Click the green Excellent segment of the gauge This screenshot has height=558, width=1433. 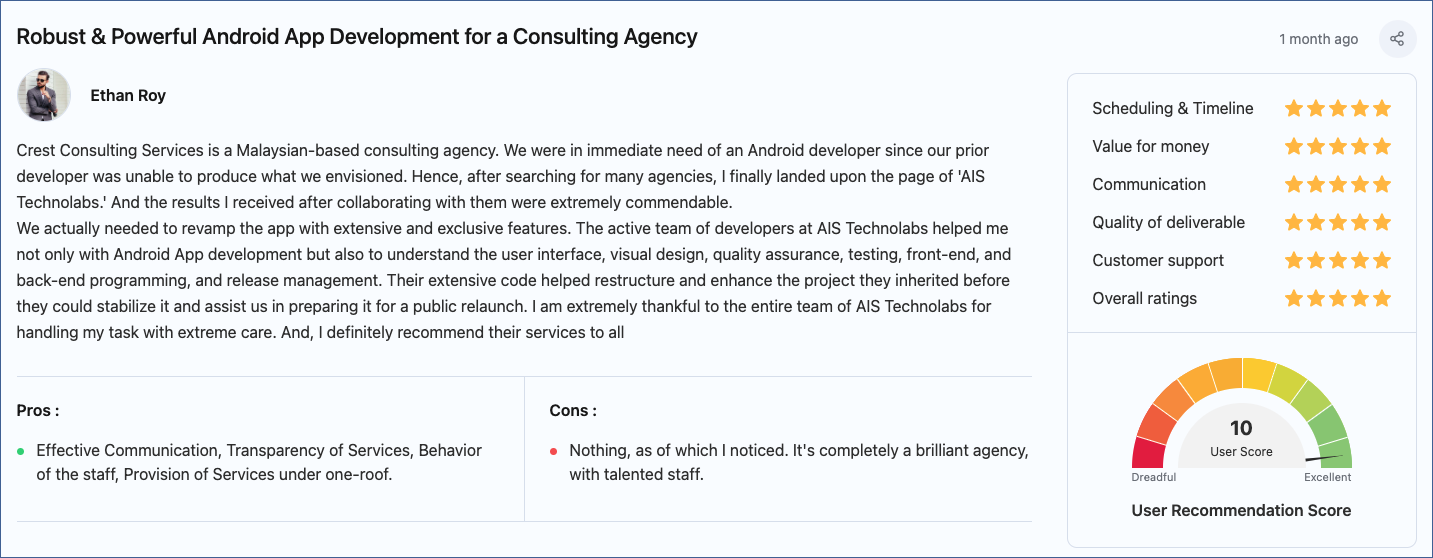pos(1336,451)
